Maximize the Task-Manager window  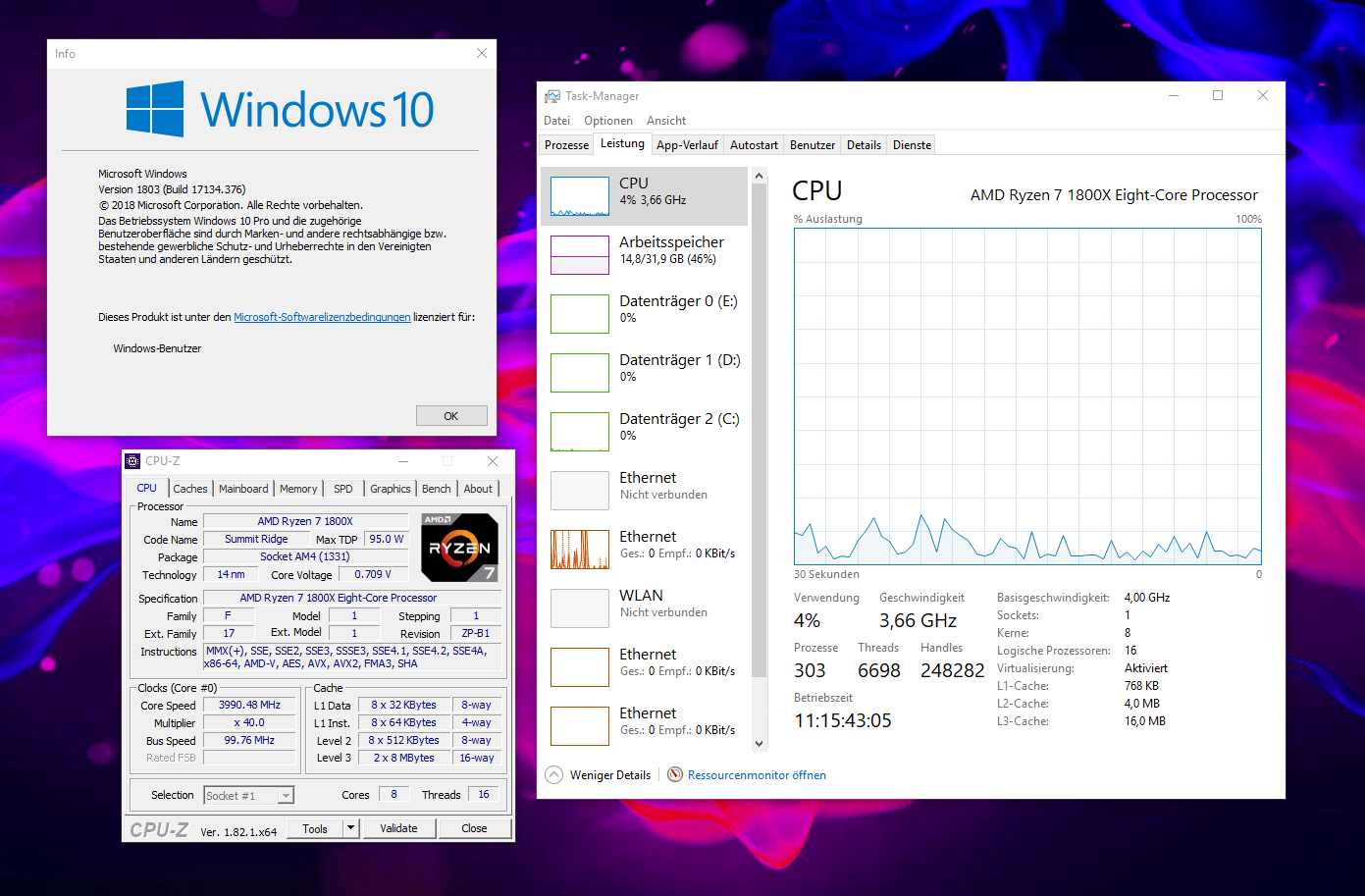[x=1218, y=95]
